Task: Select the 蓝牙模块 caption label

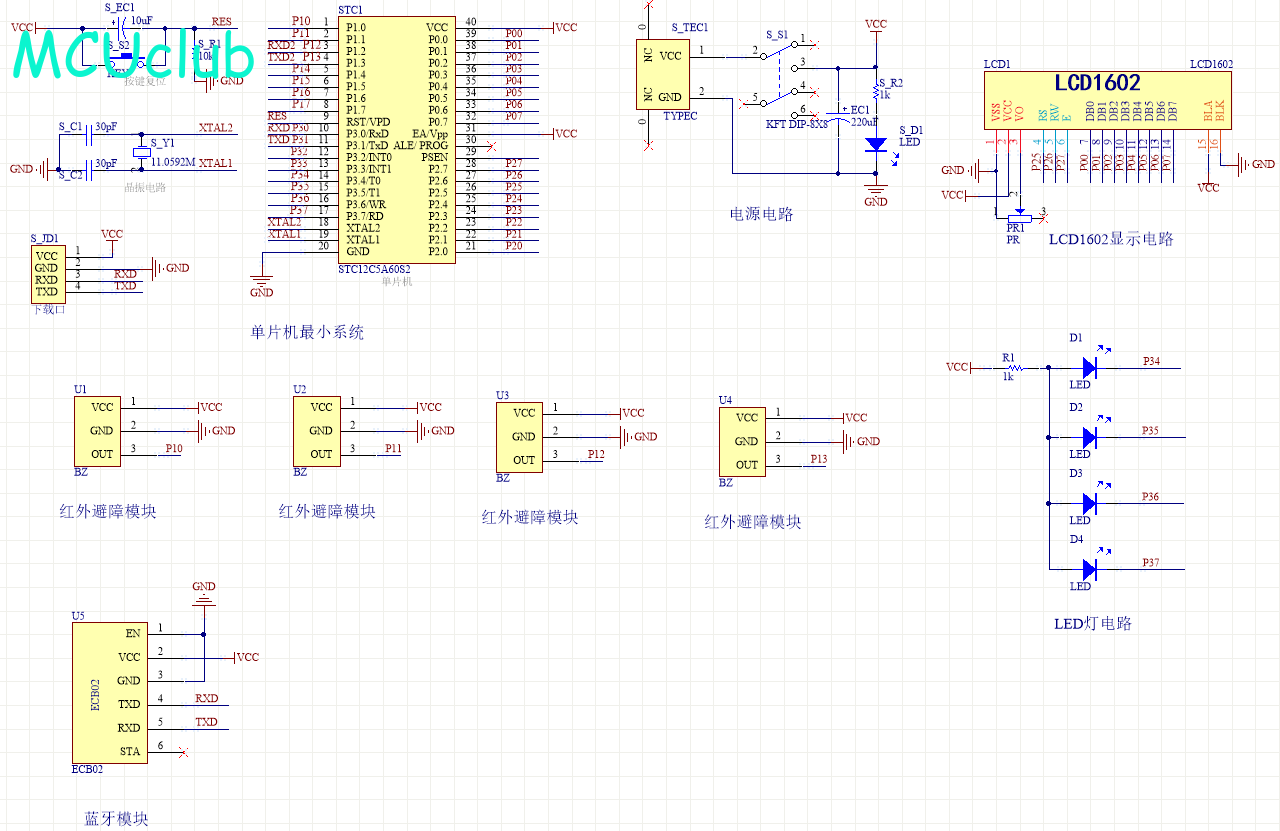Action: click(116, 819)
